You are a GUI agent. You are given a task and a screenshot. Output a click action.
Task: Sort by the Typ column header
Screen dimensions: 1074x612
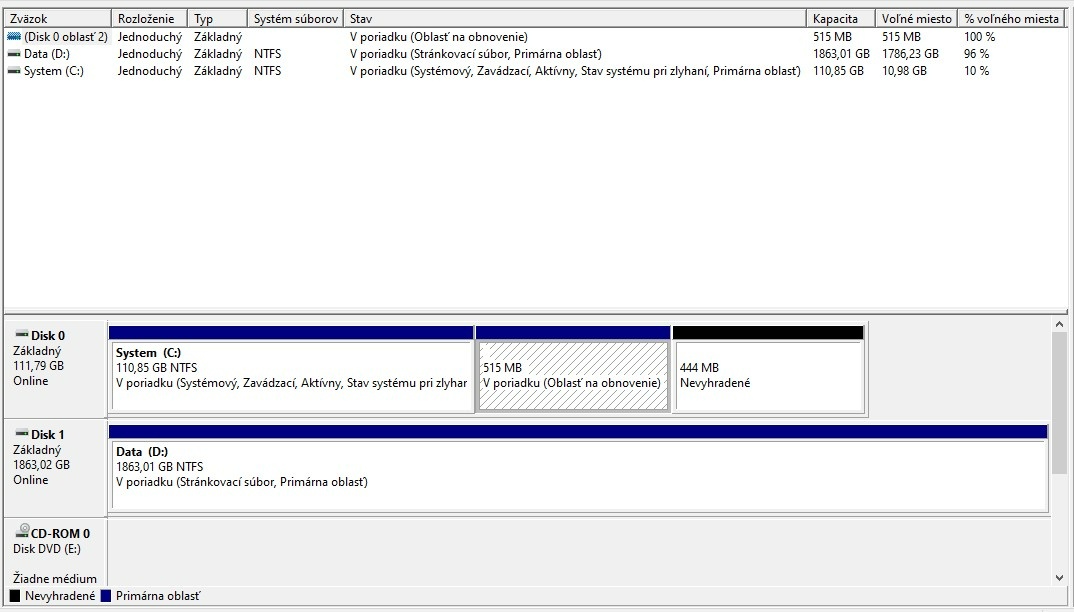(x=217, y=19)
